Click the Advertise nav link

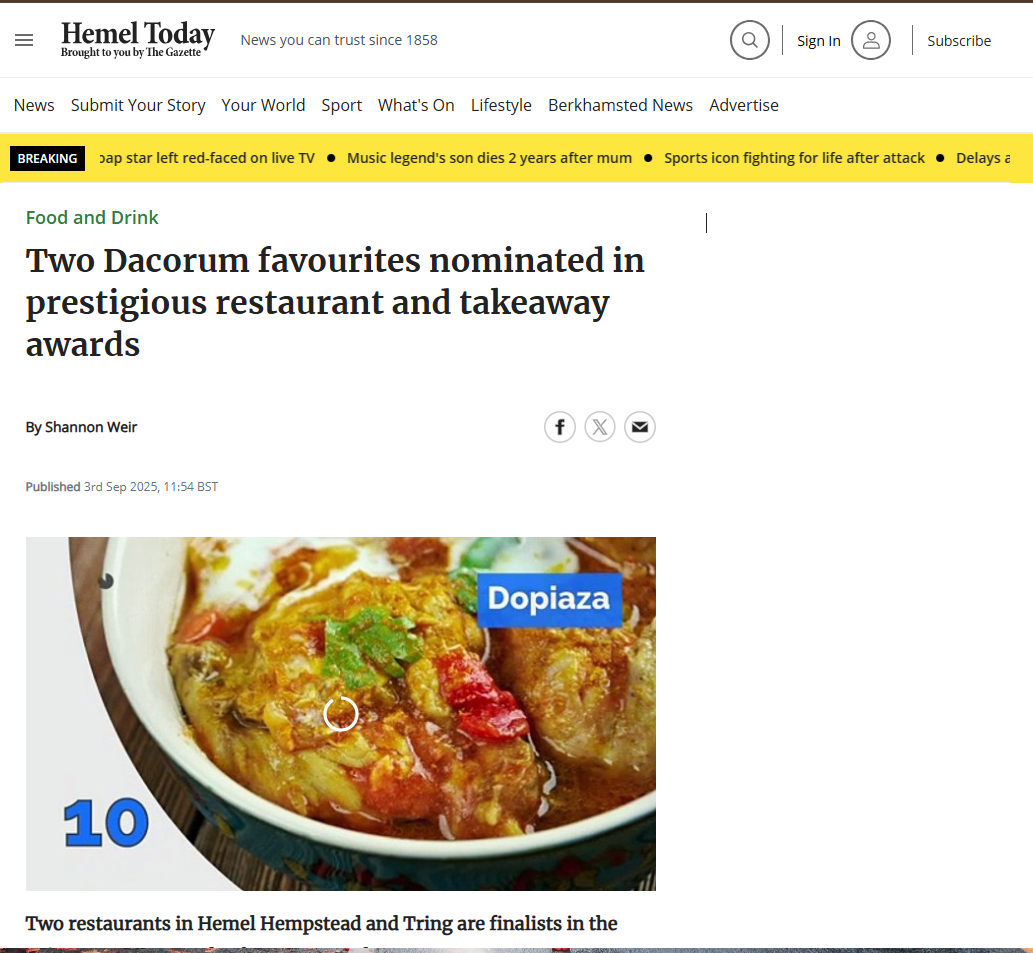point(743,105)
